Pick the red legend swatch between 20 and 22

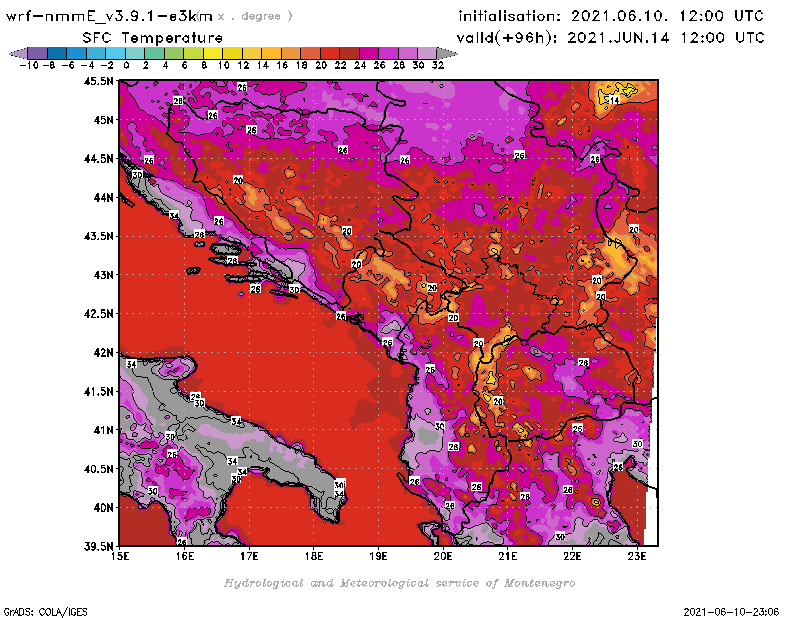329,53
